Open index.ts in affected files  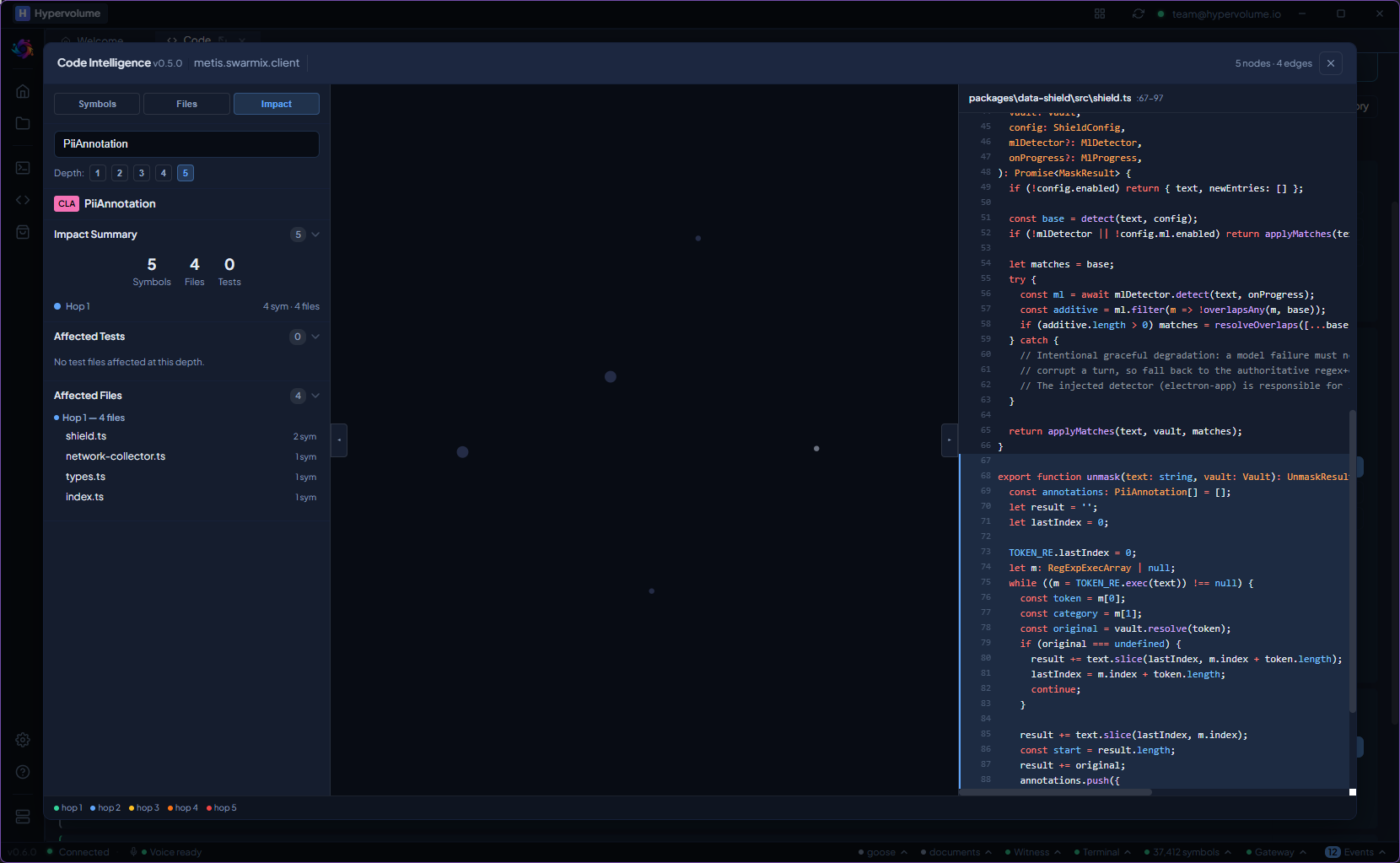[x=186, y=497]
